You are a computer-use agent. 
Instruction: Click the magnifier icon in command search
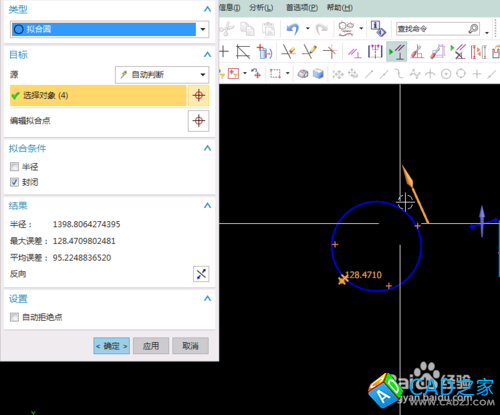point(473,29)
